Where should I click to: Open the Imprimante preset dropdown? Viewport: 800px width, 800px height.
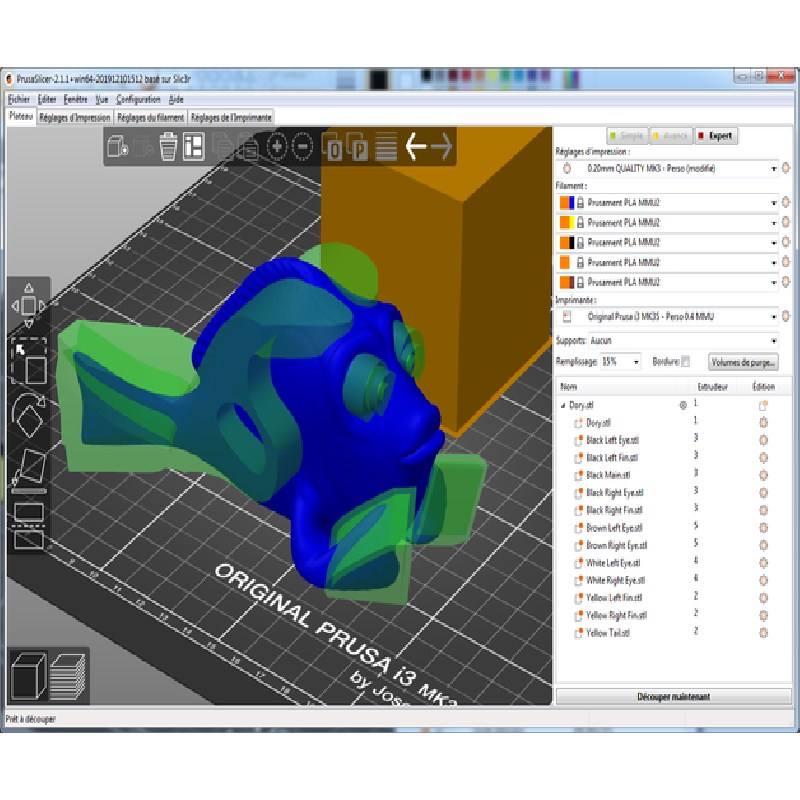(773, 317)
